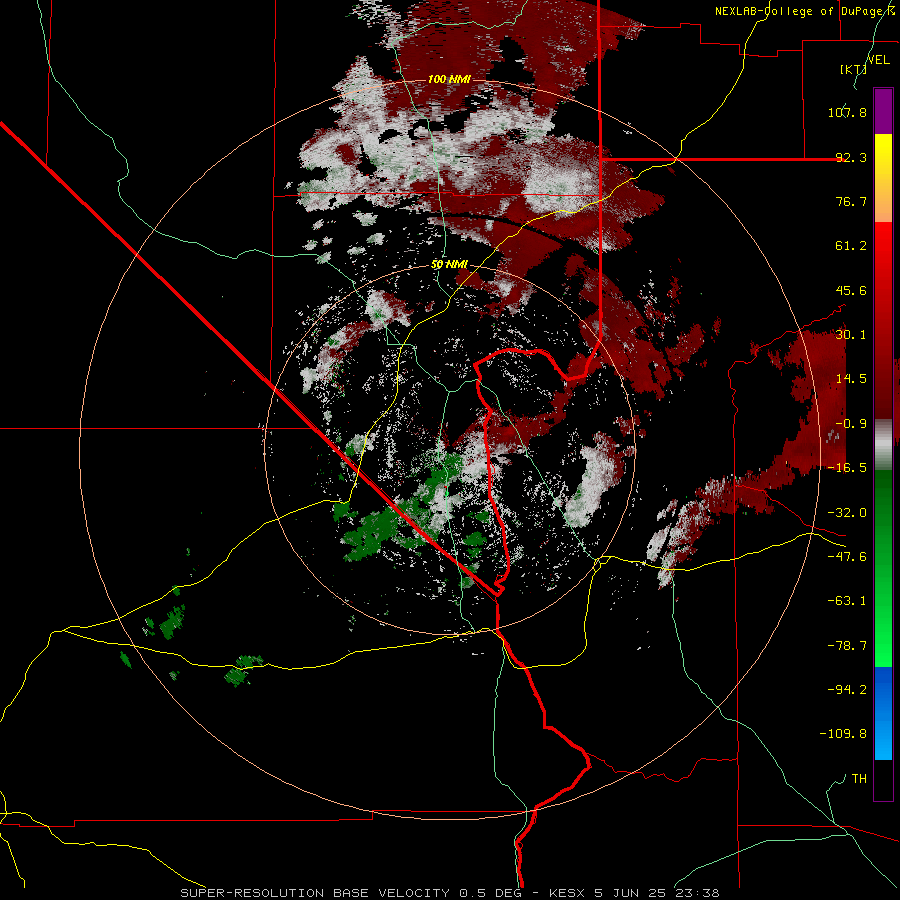Viewport: 900px width, 900px height.
Task: Click the 23:38 timestamp in caption
Action: (x=699, y=893)
